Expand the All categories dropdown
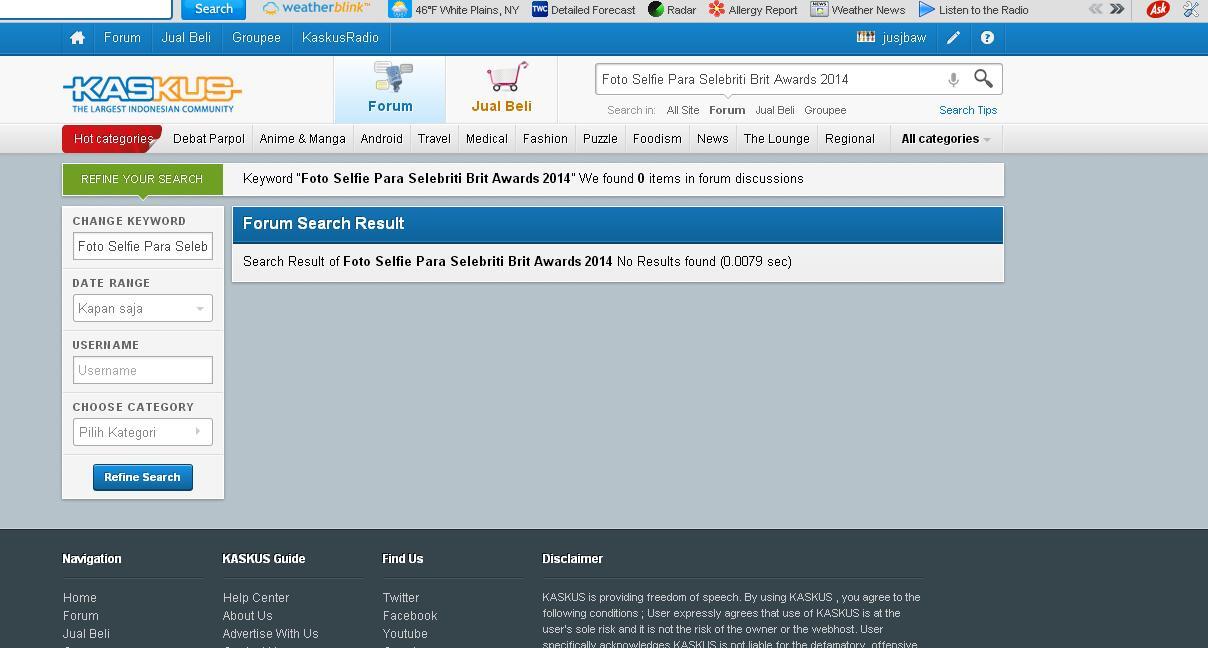Image resolution: width=1208 pixels, height=648 pixels. click(x=946, y=139)
